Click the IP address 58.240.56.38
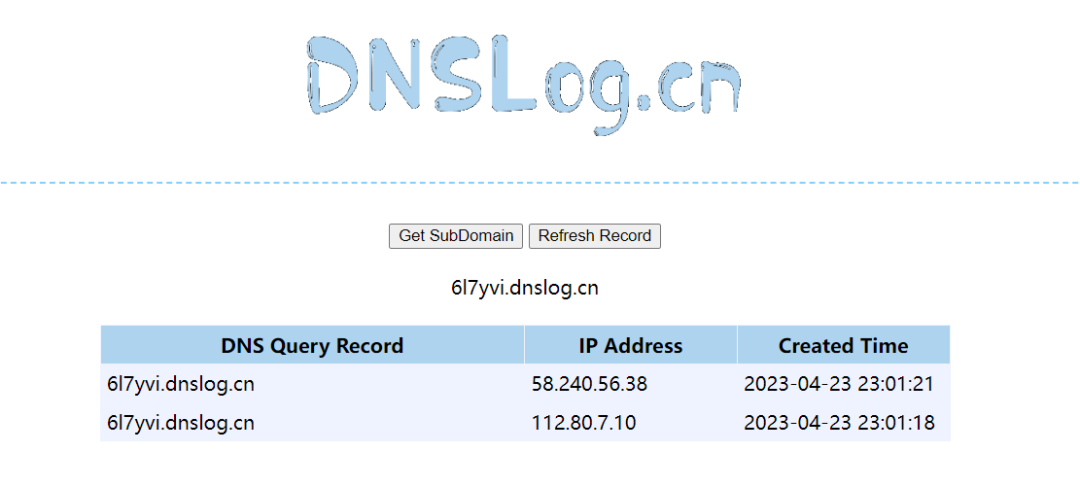Viewport: 1080px width, 487px height. (590, 384)
